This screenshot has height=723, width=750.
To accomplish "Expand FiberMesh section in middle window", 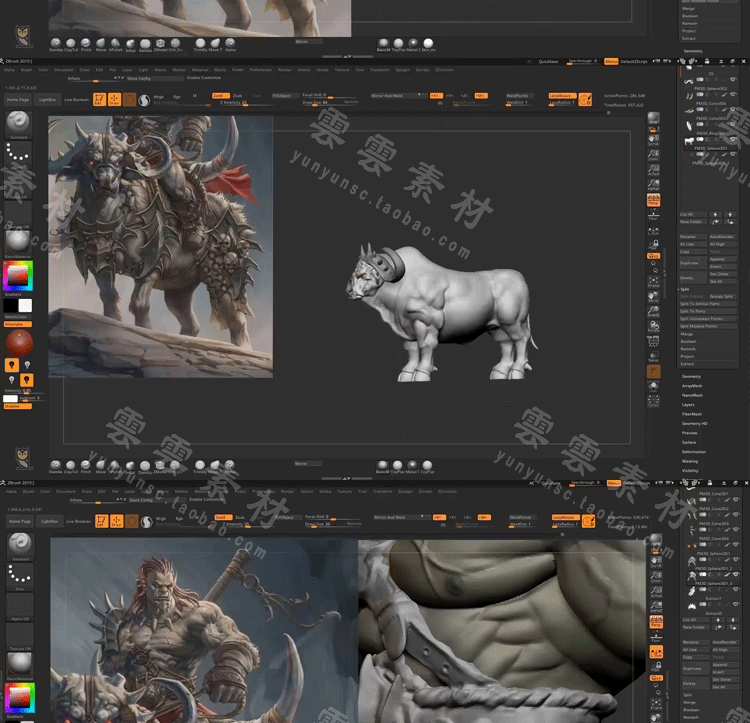I will (x=692, y=414).
